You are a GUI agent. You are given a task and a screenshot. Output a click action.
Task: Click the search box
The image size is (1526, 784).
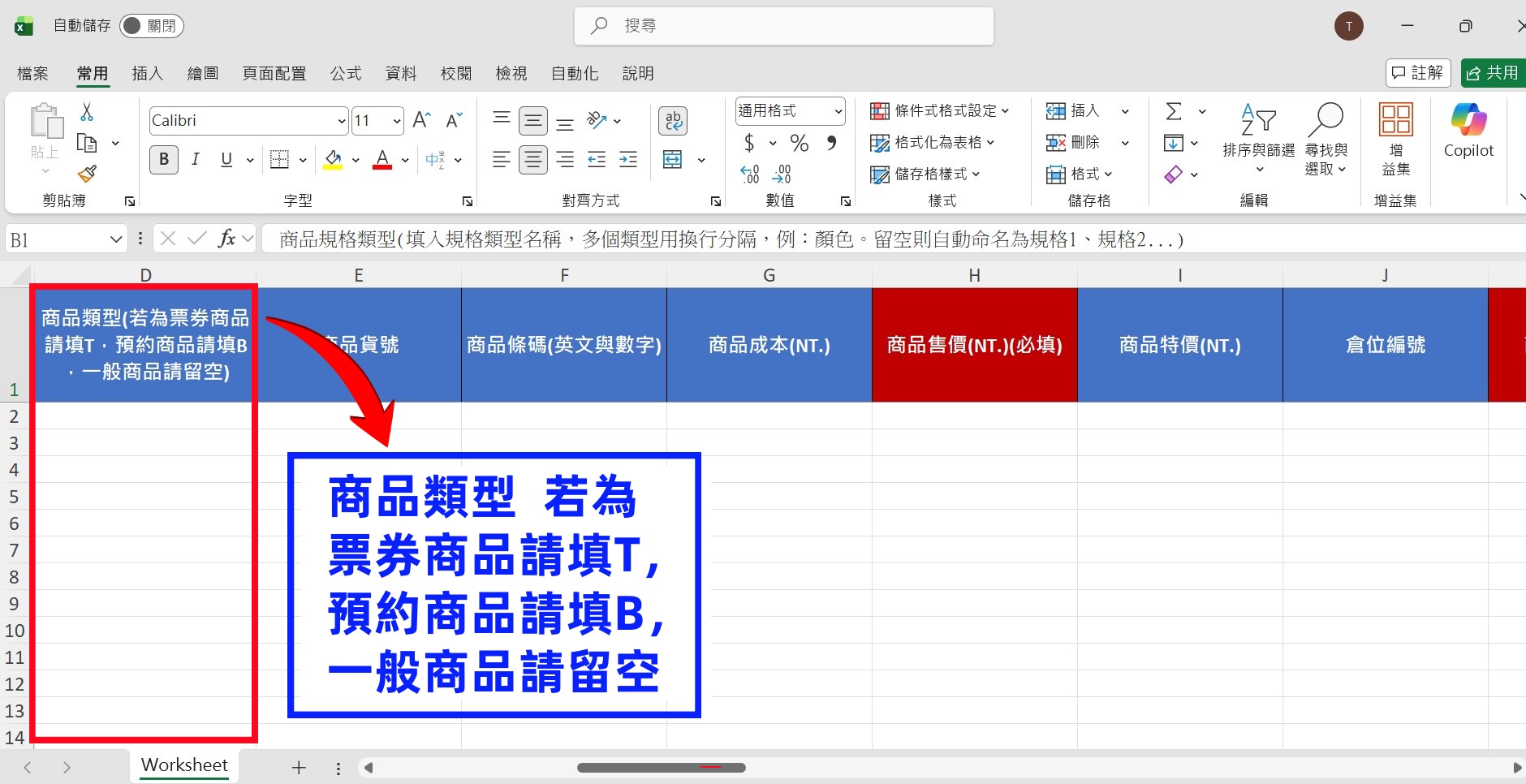point(784,26)
